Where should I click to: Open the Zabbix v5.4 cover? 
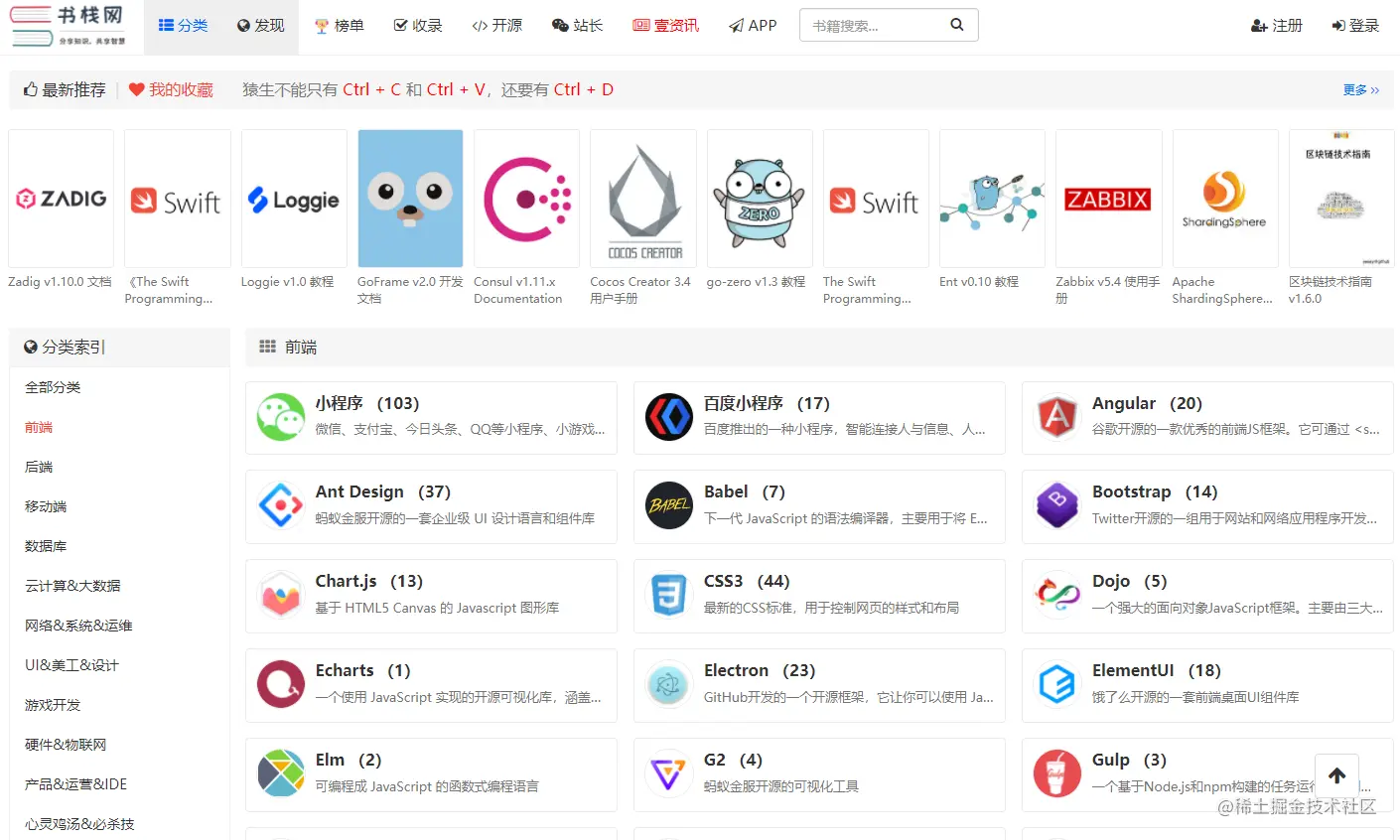(x=1108, y=199)
